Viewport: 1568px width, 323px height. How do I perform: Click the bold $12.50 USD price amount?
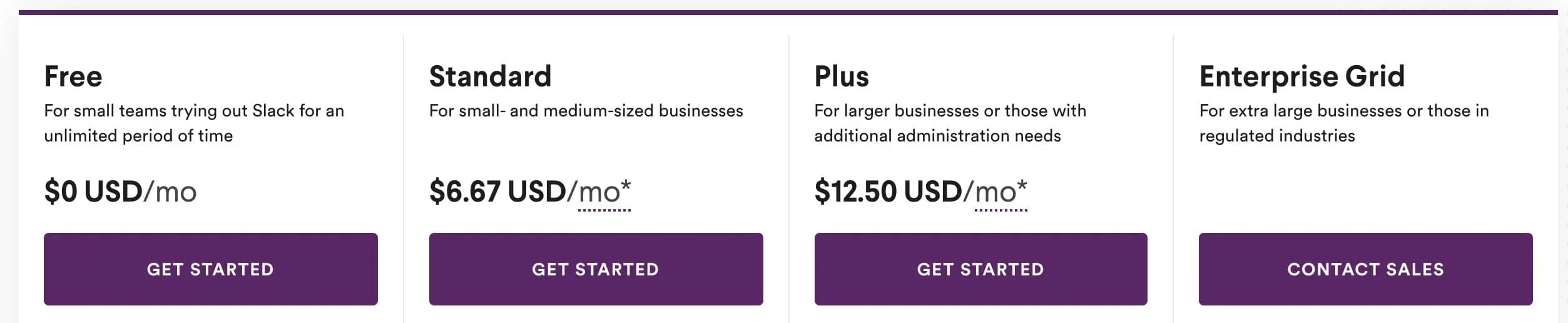tap(888, 192)
